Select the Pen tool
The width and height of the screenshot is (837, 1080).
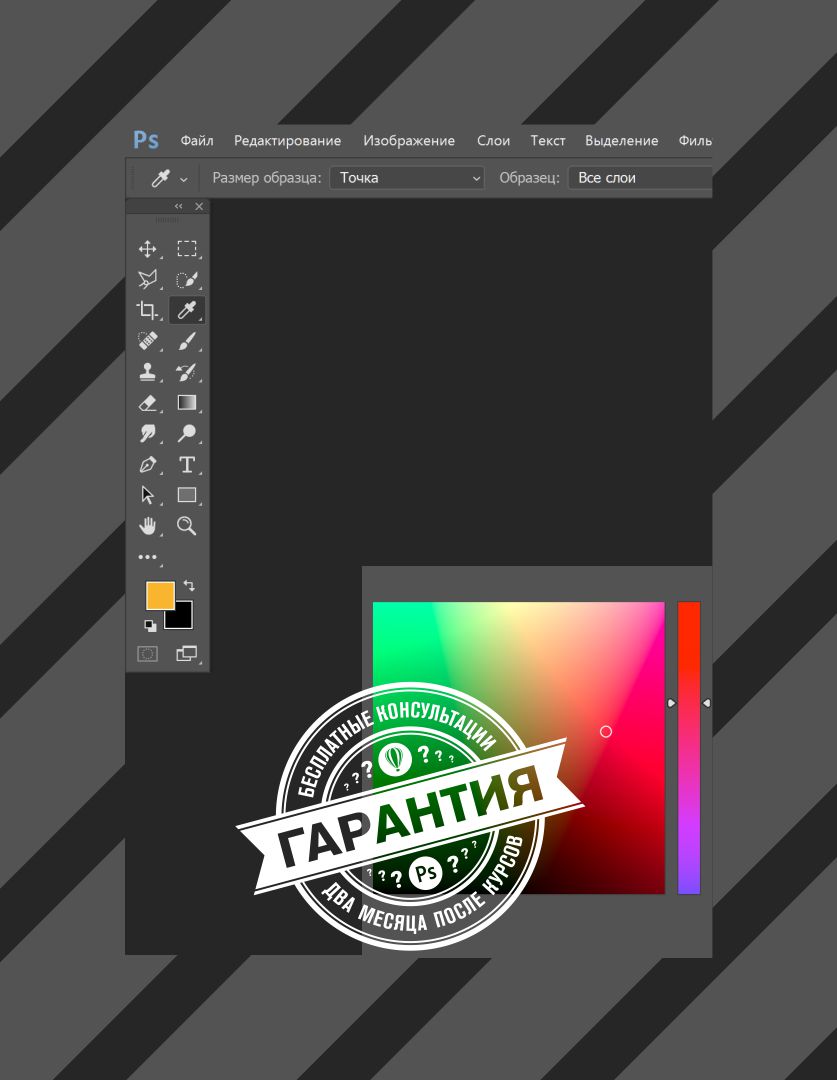click(148, 465)
